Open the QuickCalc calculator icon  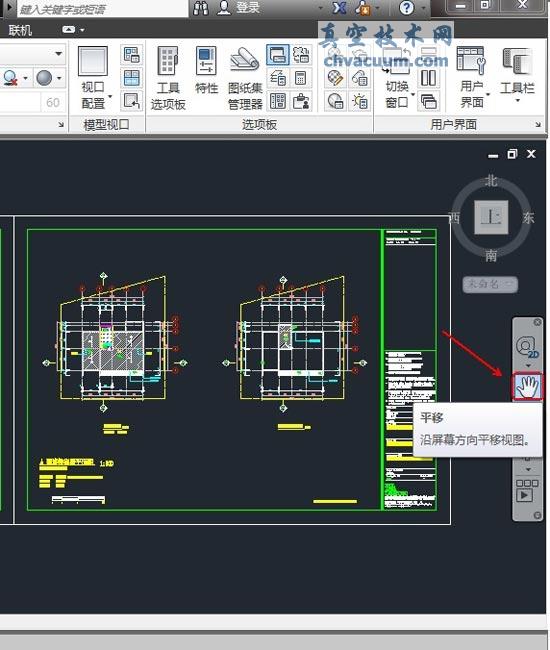click(x=301, y=78)
